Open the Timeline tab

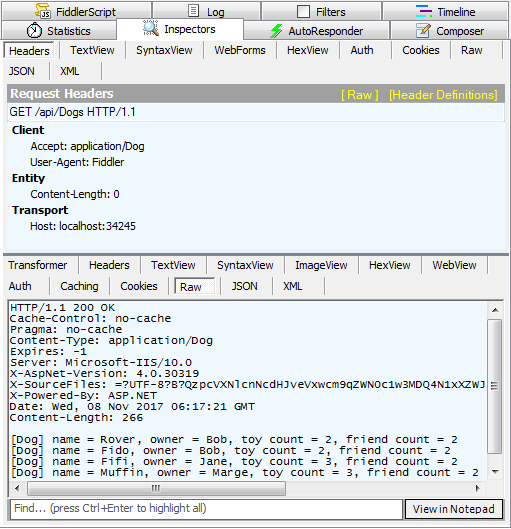coord(445,11)
